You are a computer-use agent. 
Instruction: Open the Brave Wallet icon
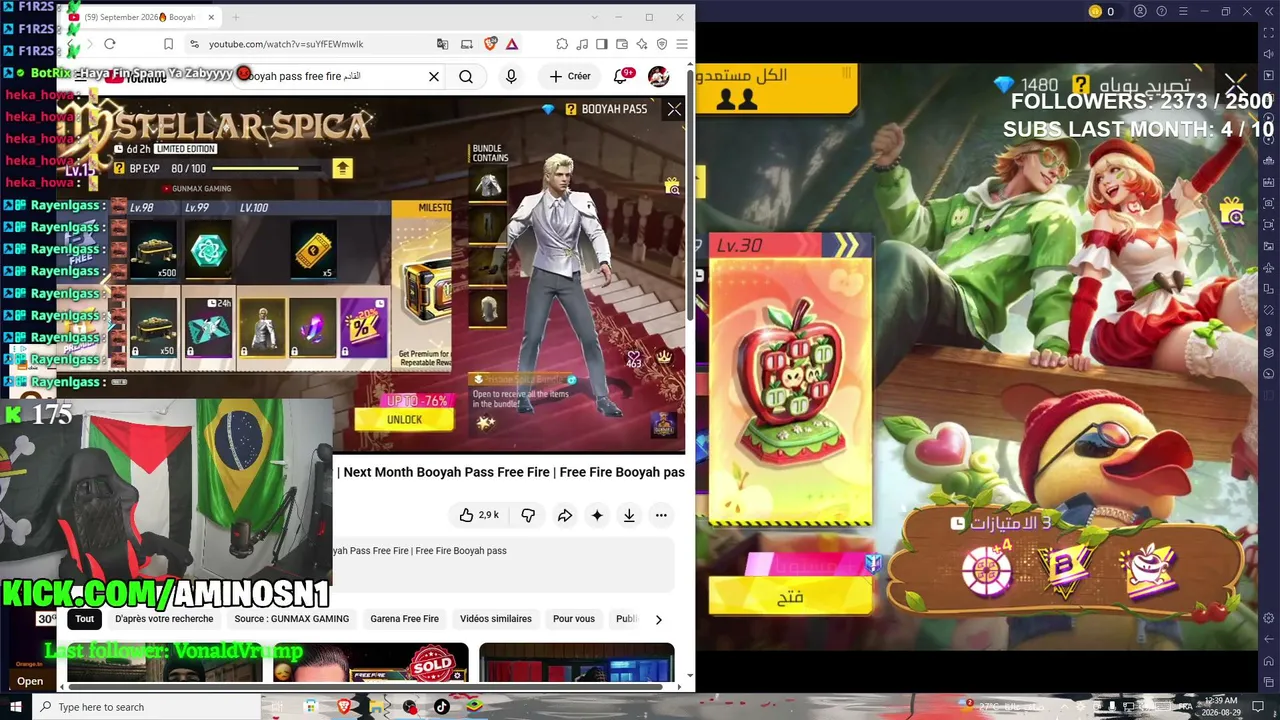click(x=622, y=44)
